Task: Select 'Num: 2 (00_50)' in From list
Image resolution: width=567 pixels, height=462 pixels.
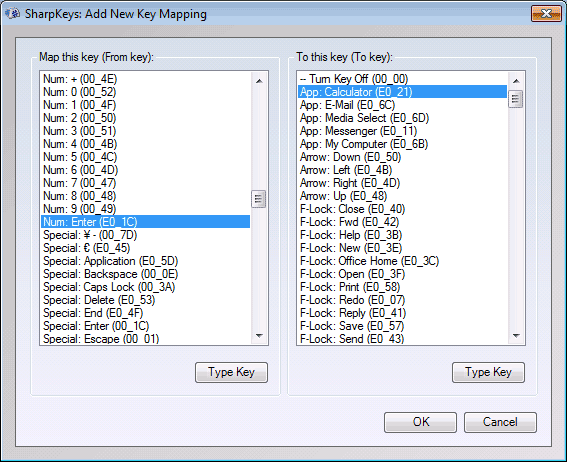Action: click(146, 118)
